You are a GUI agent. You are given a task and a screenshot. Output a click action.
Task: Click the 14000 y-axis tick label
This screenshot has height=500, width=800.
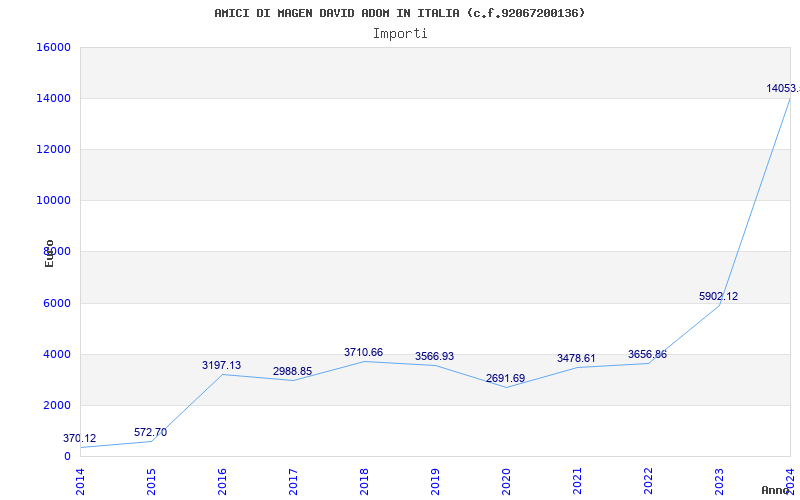click(x=53, y=98)
